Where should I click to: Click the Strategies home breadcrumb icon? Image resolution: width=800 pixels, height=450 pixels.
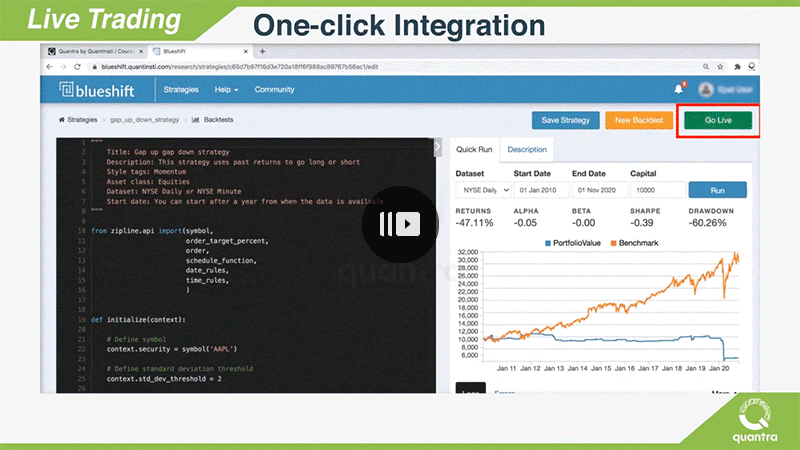tap(62, 120)
